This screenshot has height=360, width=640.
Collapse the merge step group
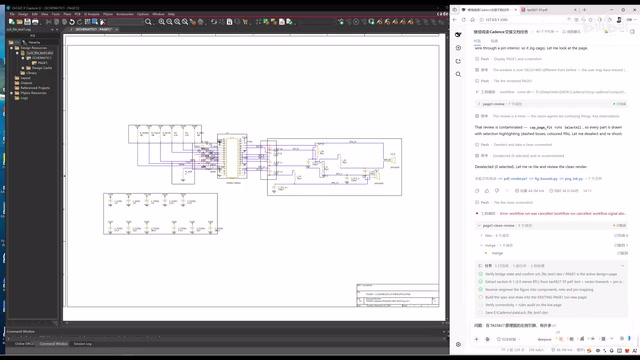click(x=482, y=245)
